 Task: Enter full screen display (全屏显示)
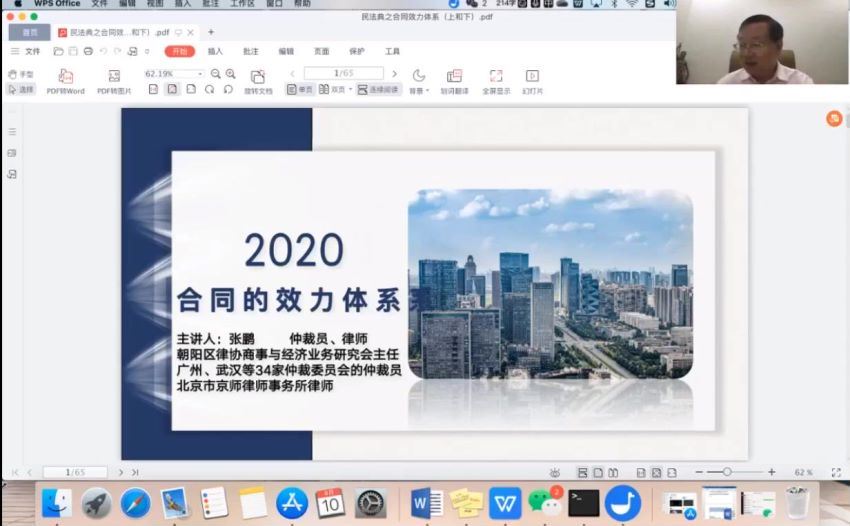click(496, 81)
